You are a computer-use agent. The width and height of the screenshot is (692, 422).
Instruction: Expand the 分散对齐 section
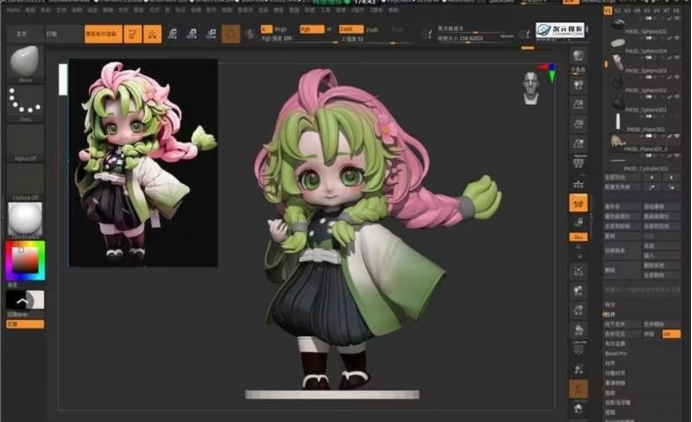[615, 373]
